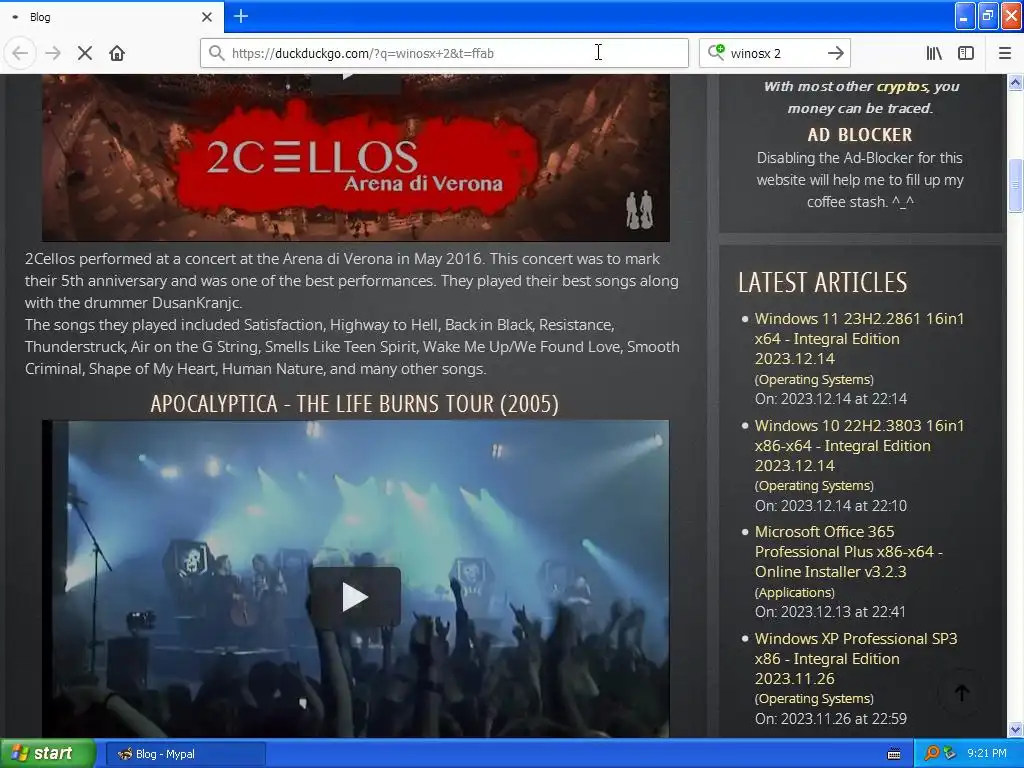This screenshot has width=1024, height=768.
Task: Open the Library bookmarks panel
Action: coord(935,53)
